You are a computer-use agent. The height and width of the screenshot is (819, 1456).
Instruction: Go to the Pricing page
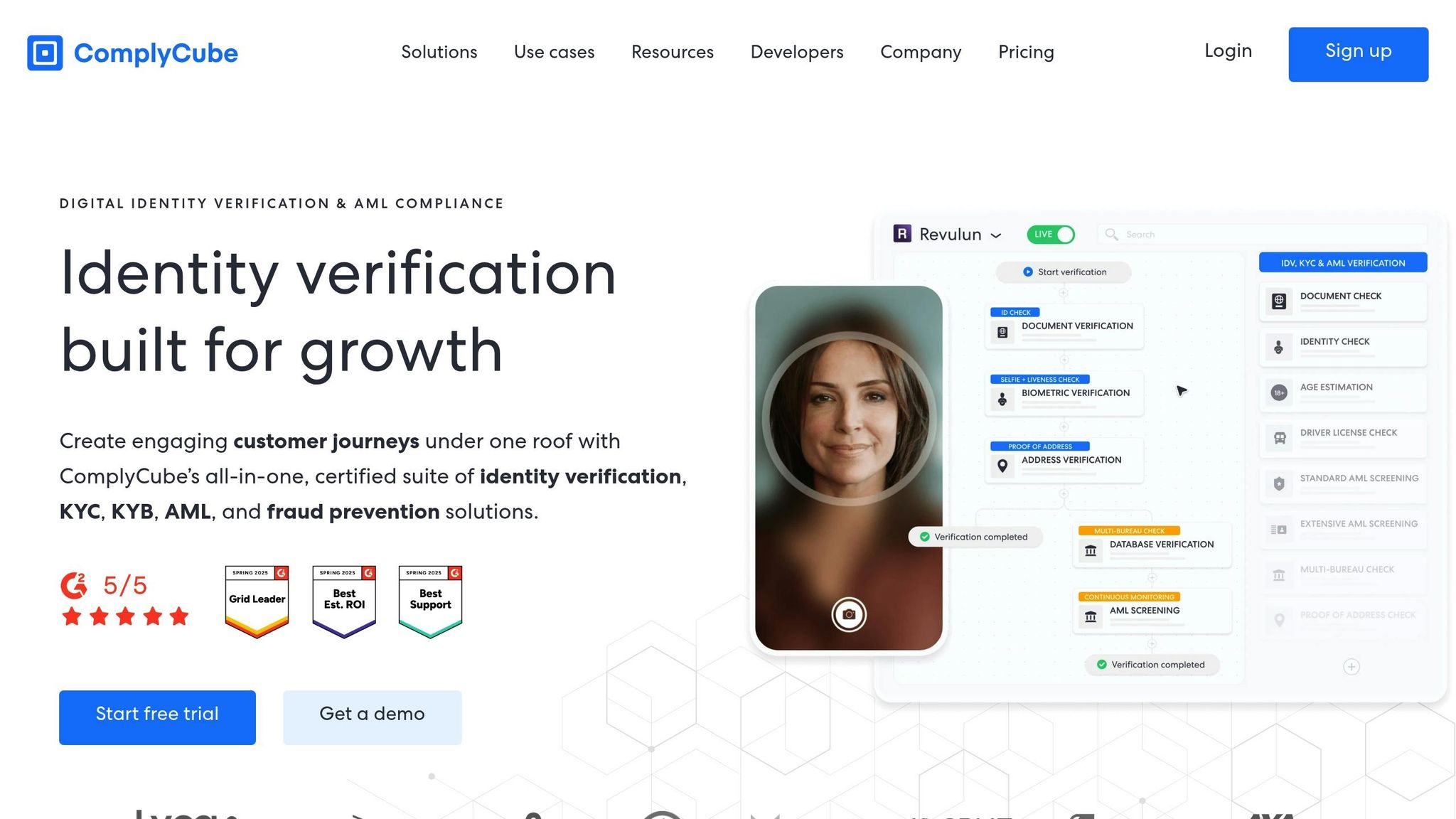[x=1026, y=52]
